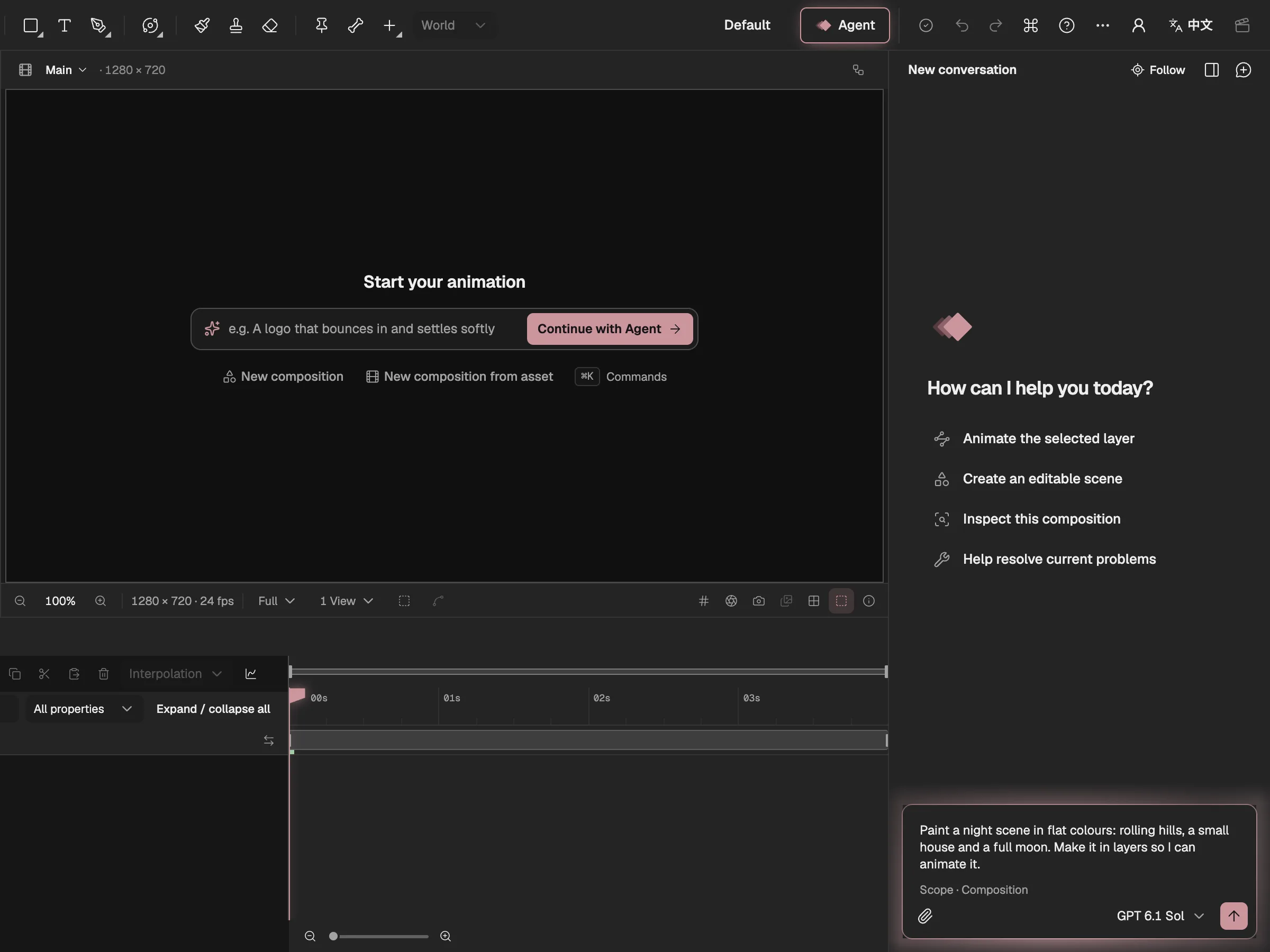
Task: Open the Help question mark icon
Action: click(x=1066, y=25)
